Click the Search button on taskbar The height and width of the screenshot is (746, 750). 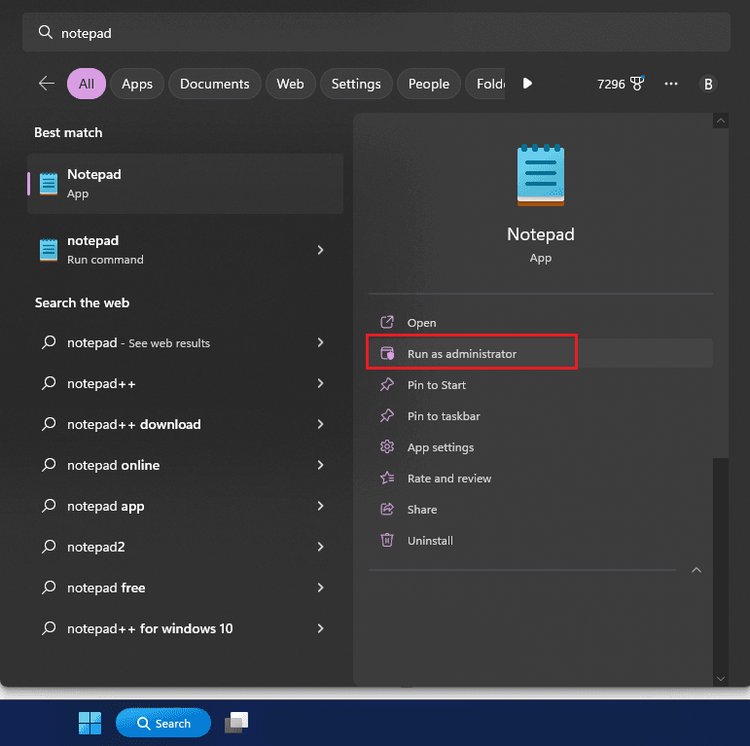click(x=163, y=723)
